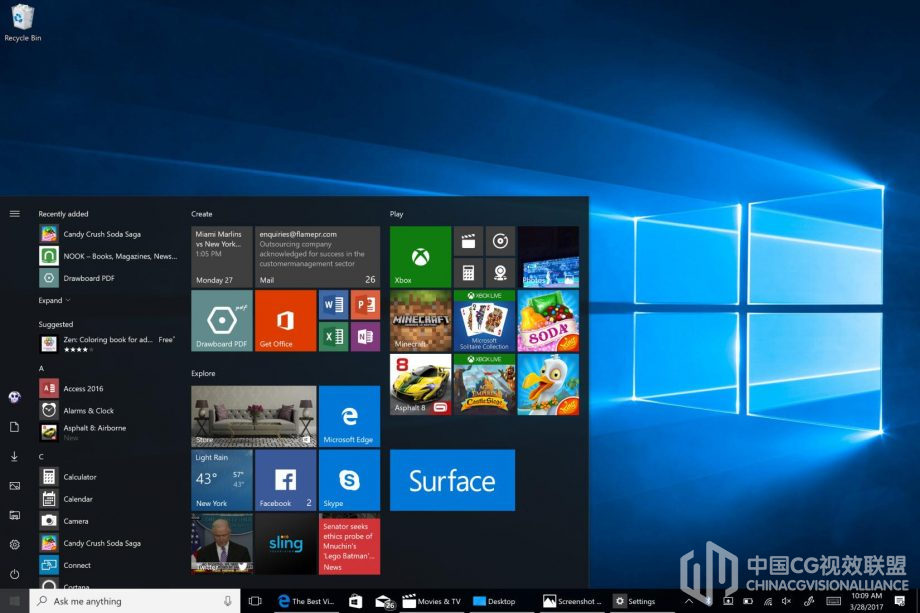Viewport: 920px width, 613px height.
Task: Open Connect from app list
Action: [109, 565]
